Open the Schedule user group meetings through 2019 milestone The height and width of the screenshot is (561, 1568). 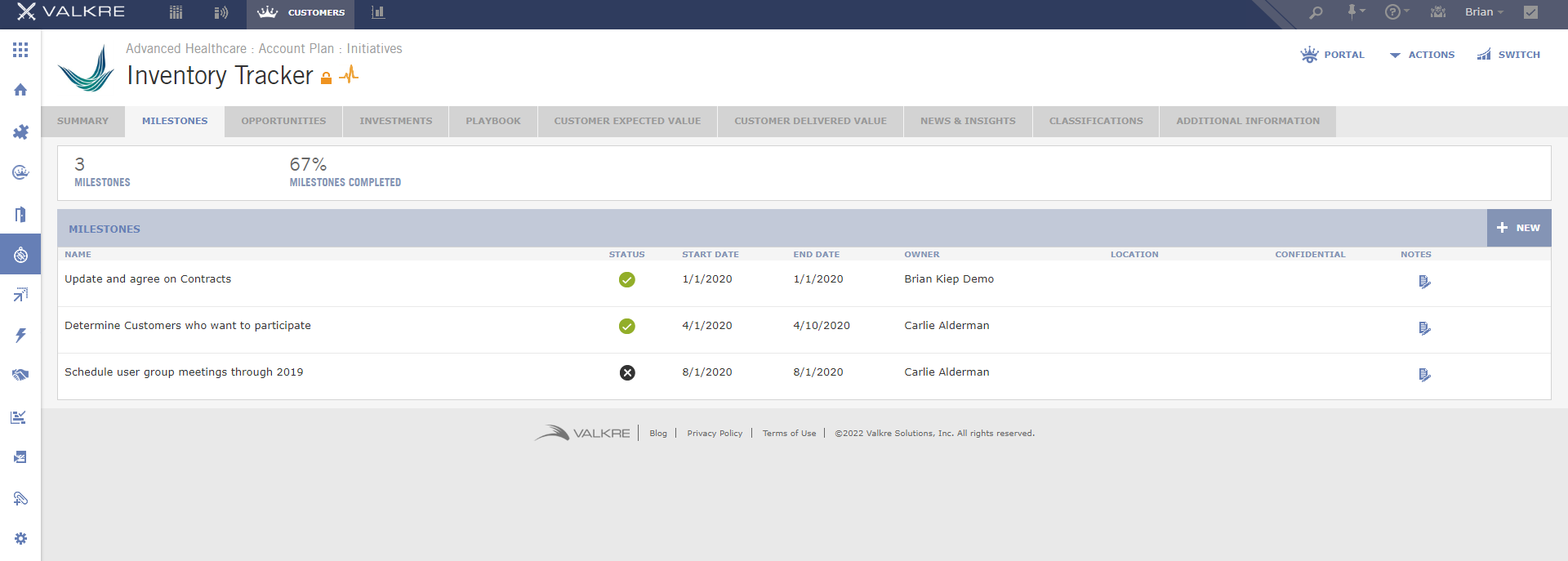184,372
